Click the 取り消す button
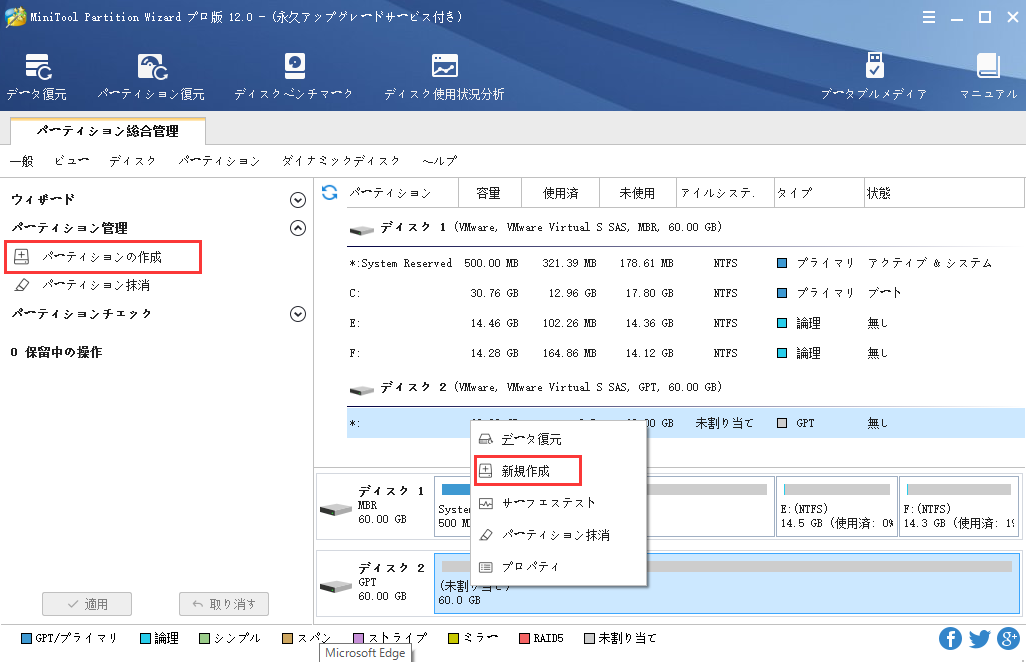 224,604
